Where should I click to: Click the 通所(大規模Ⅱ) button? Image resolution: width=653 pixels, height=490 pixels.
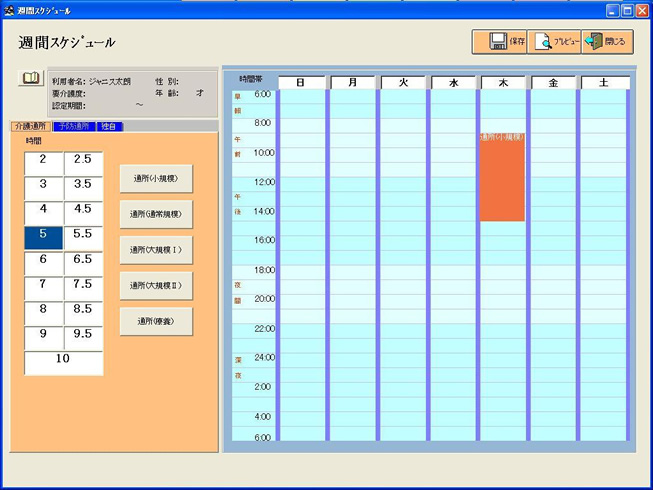coord(156,286)
